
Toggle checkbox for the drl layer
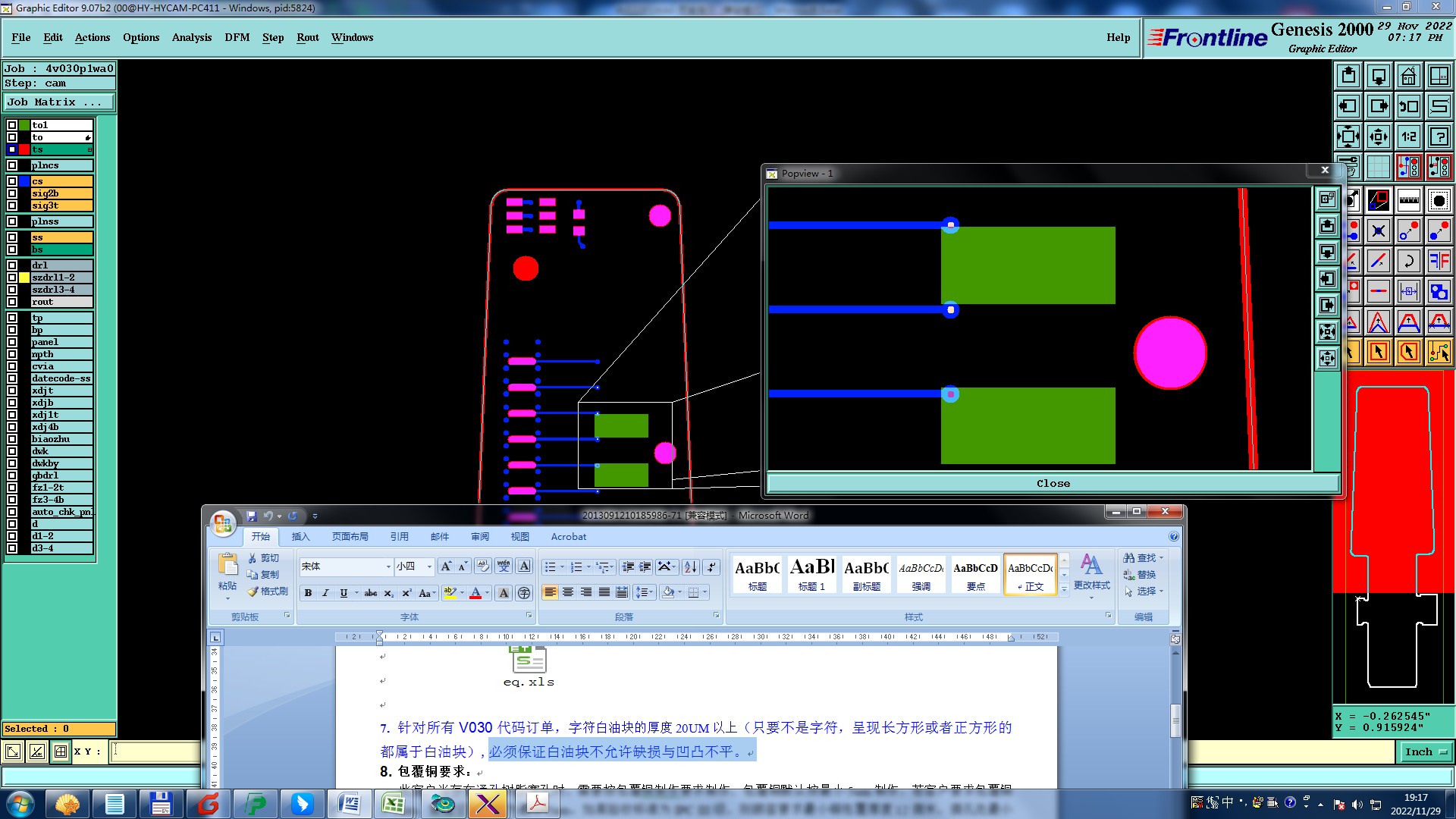click(x=12, y=265)
